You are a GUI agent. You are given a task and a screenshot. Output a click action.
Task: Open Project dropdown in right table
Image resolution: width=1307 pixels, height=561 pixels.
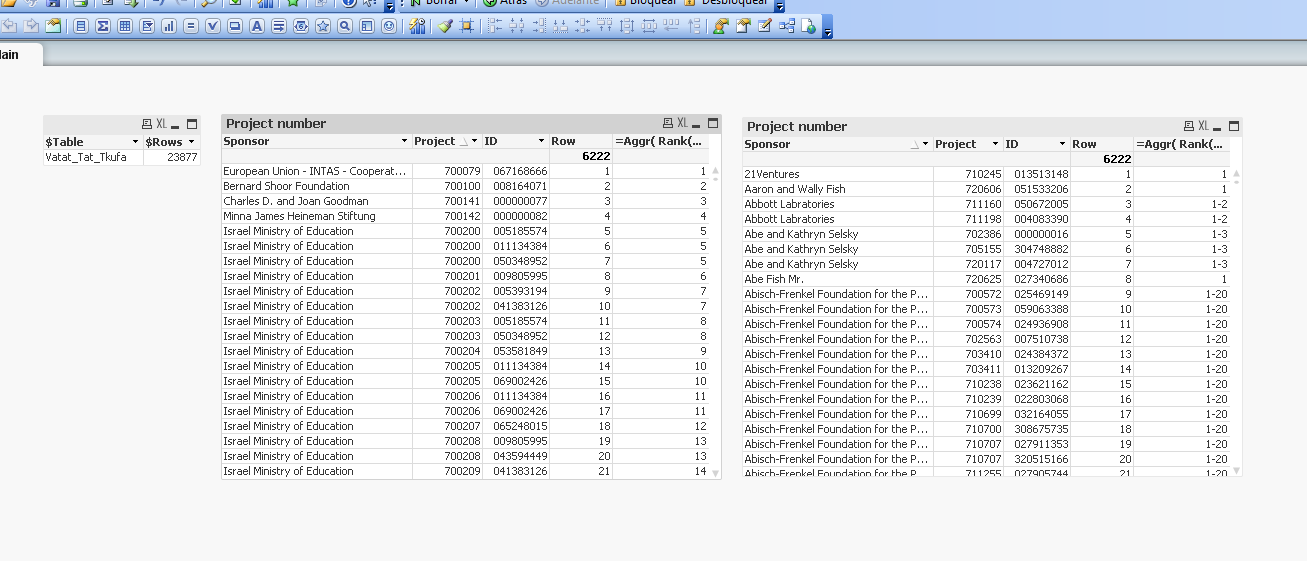click(995, 145)
